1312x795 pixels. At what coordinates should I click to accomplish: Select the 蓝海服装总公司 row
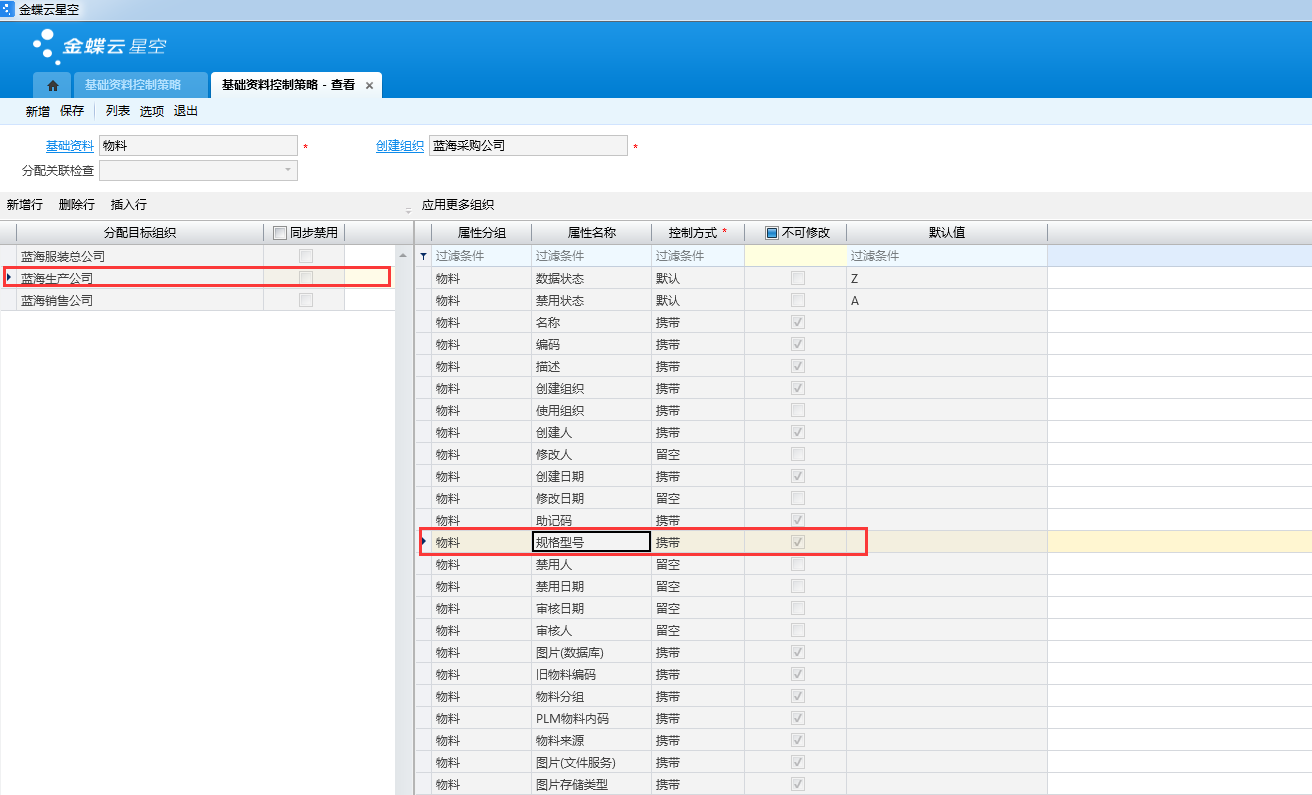click(x=198, y=257)
